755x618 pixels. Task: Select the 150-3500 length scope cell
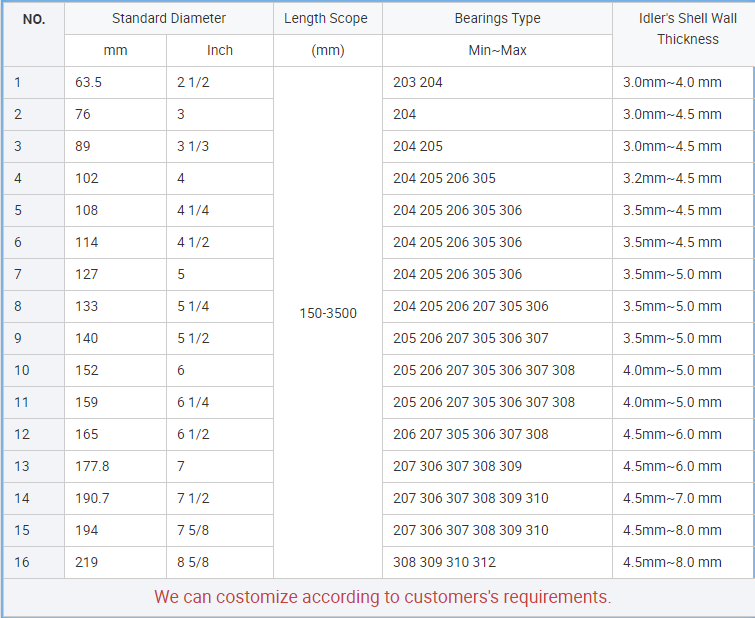327,314
